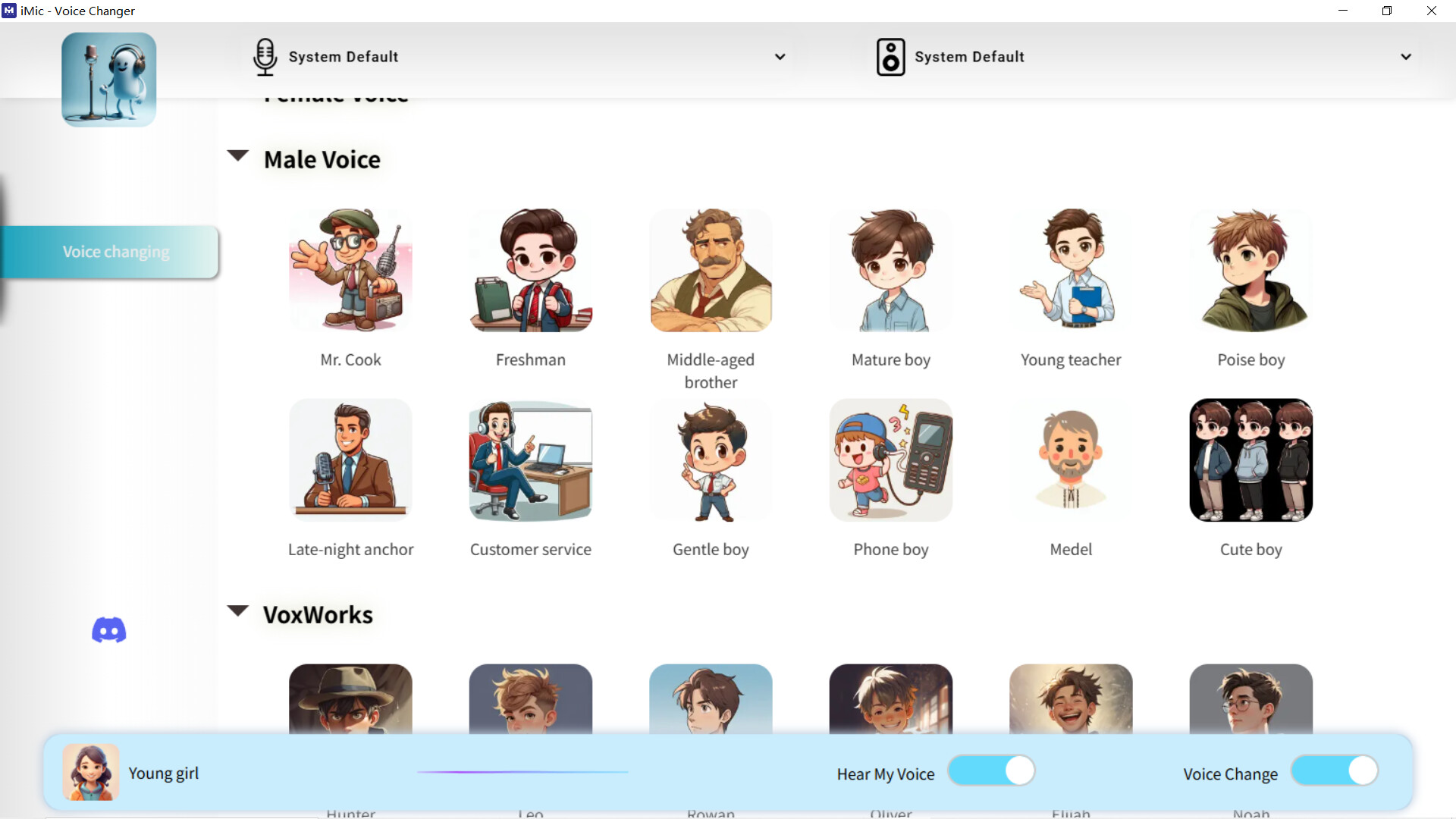Image resolution: width=1456 pixels, height=819 pixels.
Task: Click the microphone input icon
Action: (x=265, y=57)
